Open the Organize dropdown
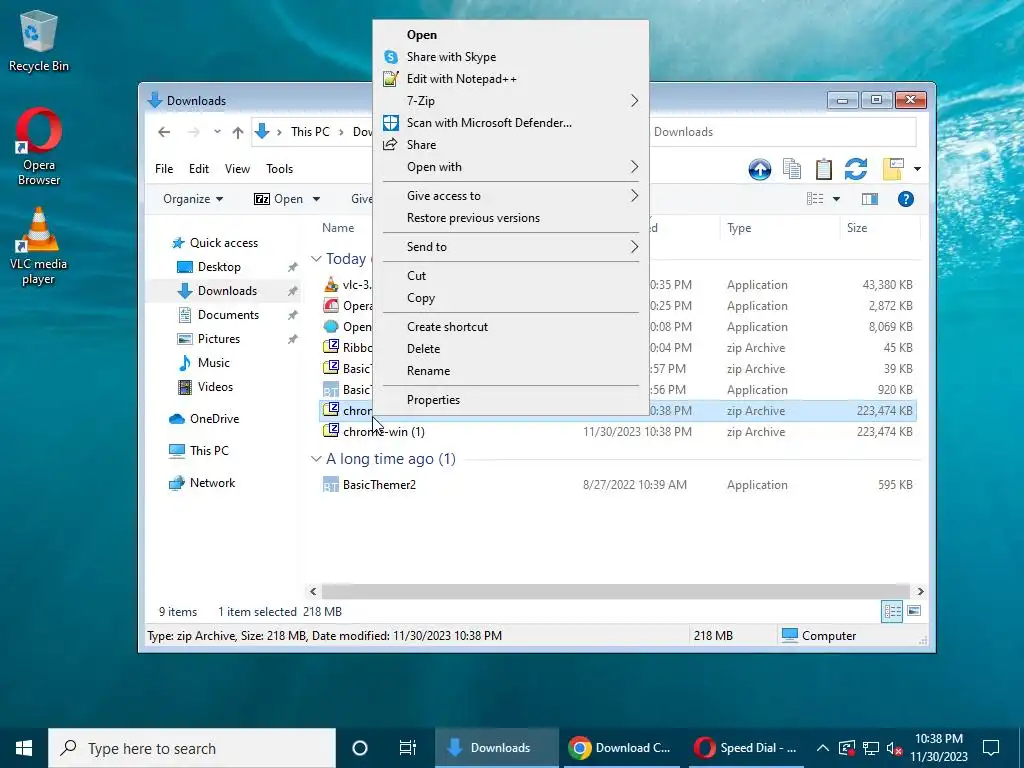 click(x=193, y=199)
